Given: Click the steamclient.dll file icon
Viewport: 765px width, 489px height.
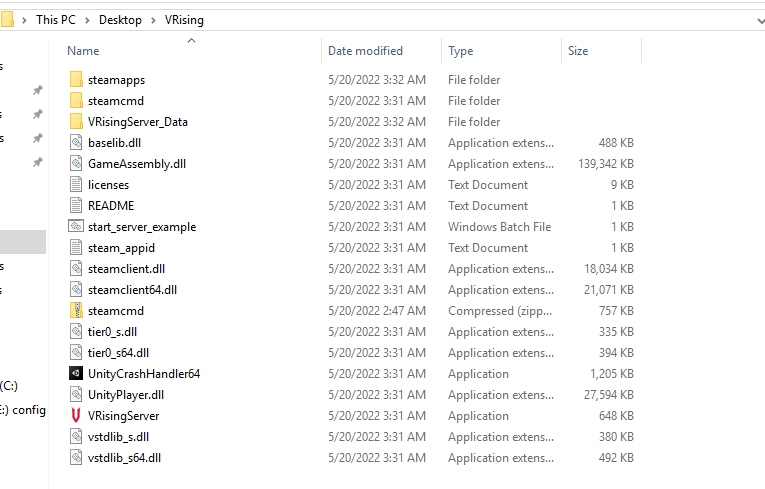Looking at the screenshot, I should 76,268.
